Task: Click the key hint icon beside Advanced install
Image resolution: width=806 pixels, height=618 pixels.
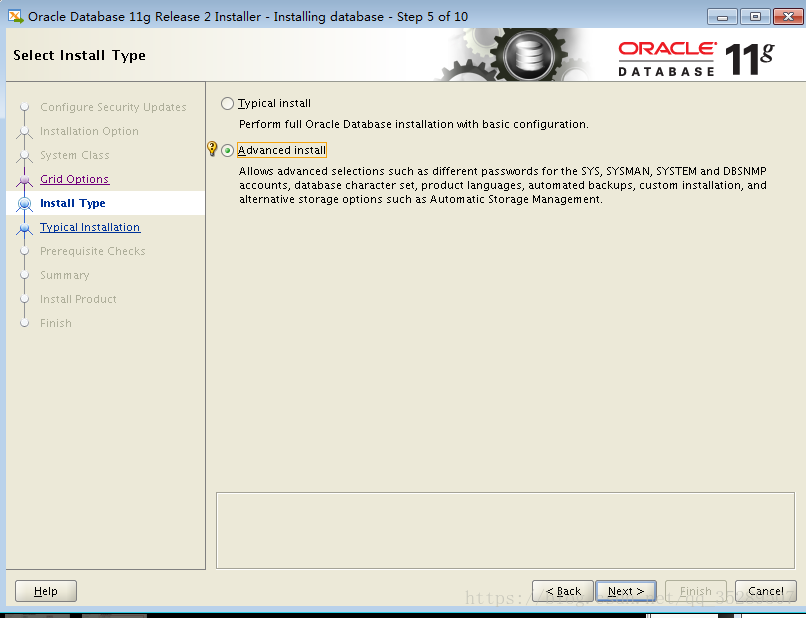Action: coord(212,149)
